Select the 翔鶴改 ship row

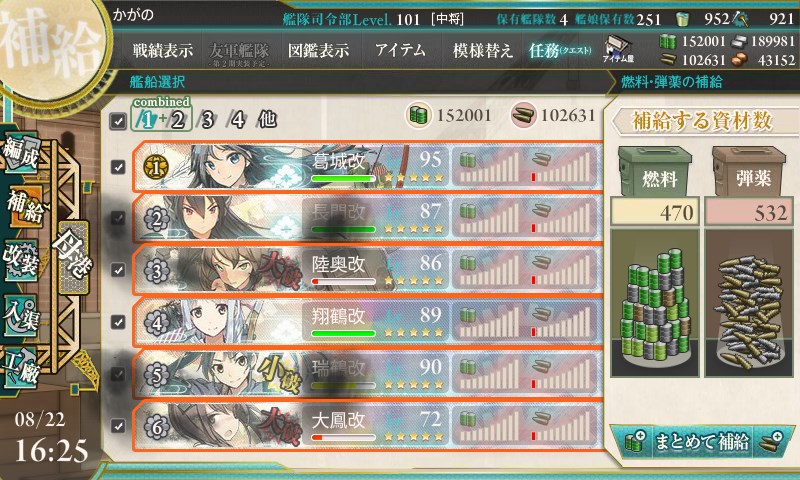click(367, 322)
